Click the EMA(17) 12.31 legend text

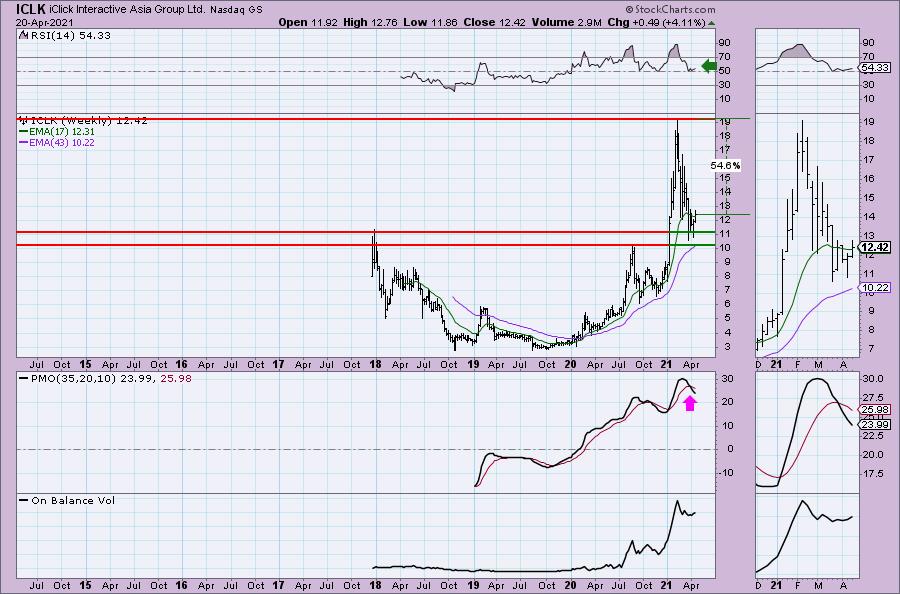[x=62, y=131]
